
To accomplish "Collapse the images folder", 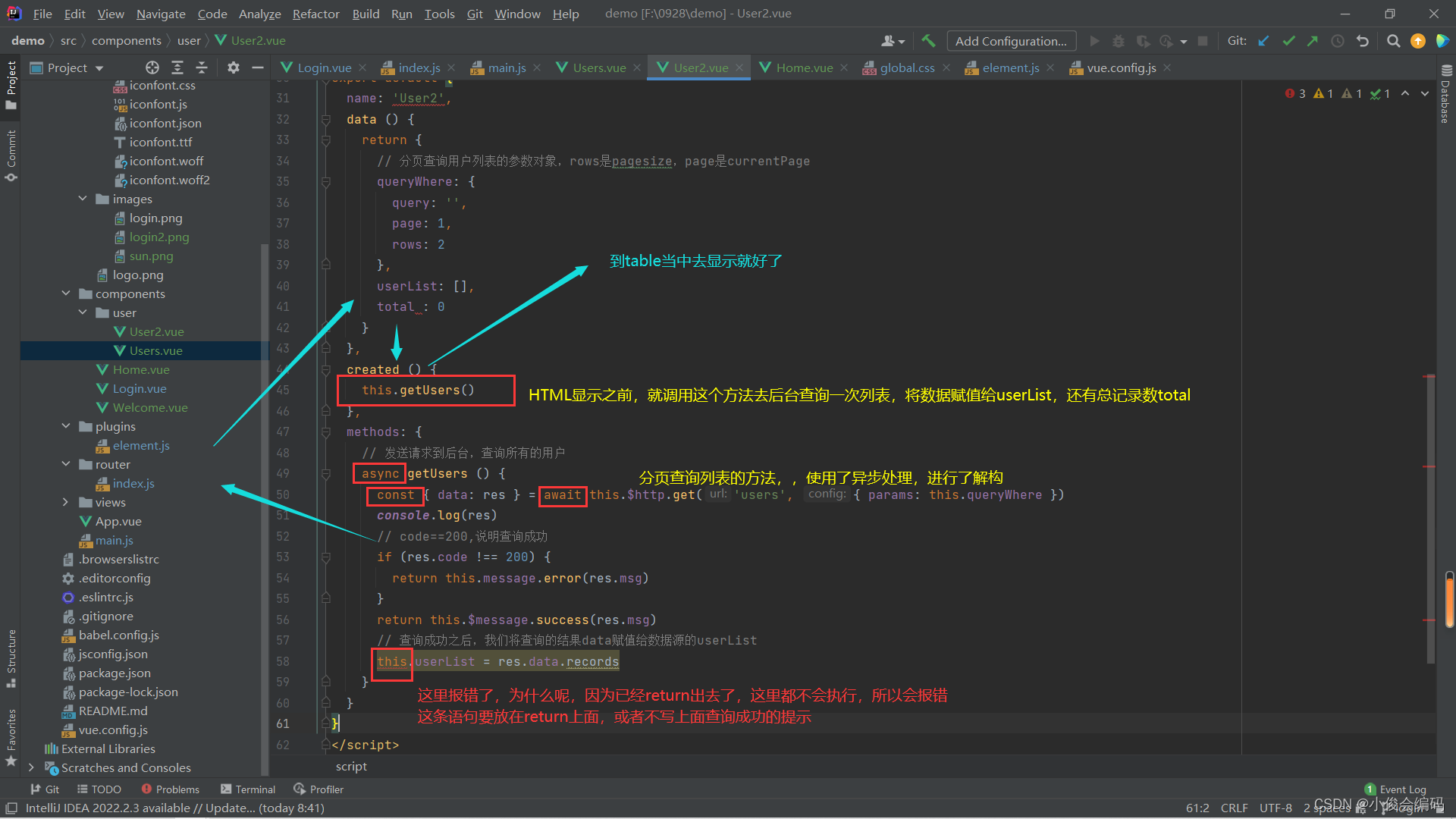I will [x=83, y=199].
